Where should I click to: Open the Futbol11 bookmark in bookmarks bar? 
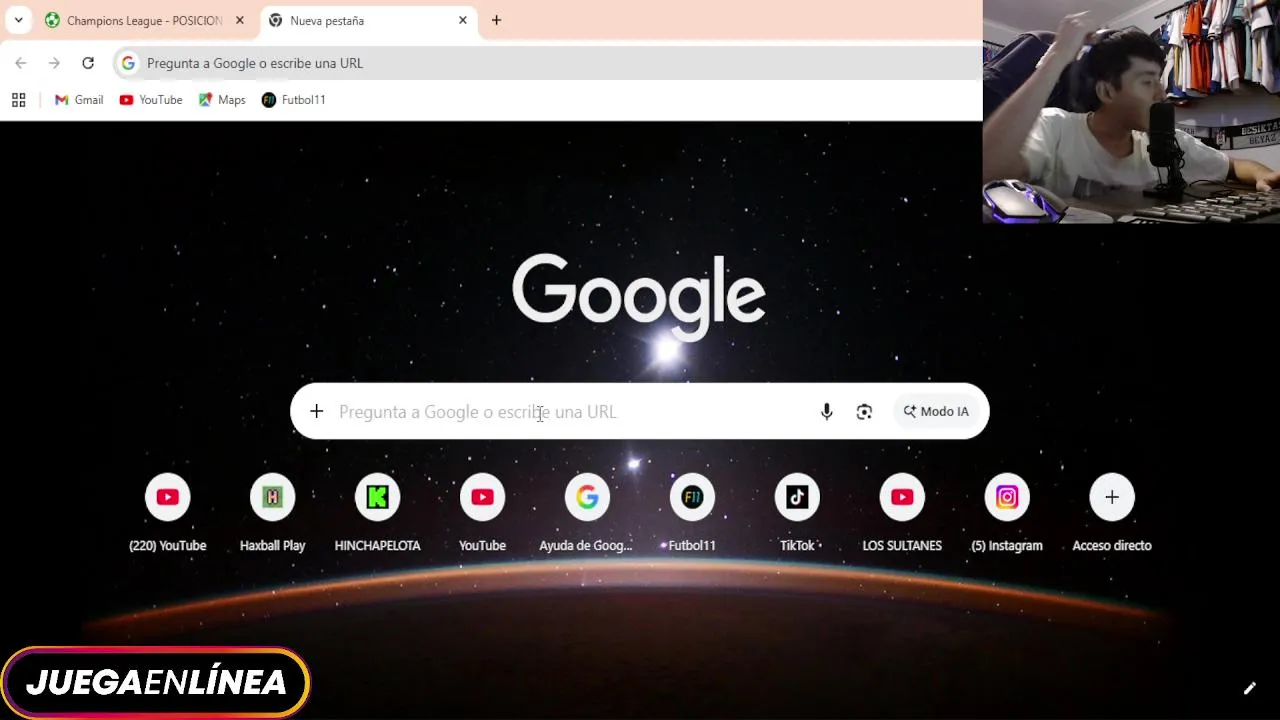(294, 100)
